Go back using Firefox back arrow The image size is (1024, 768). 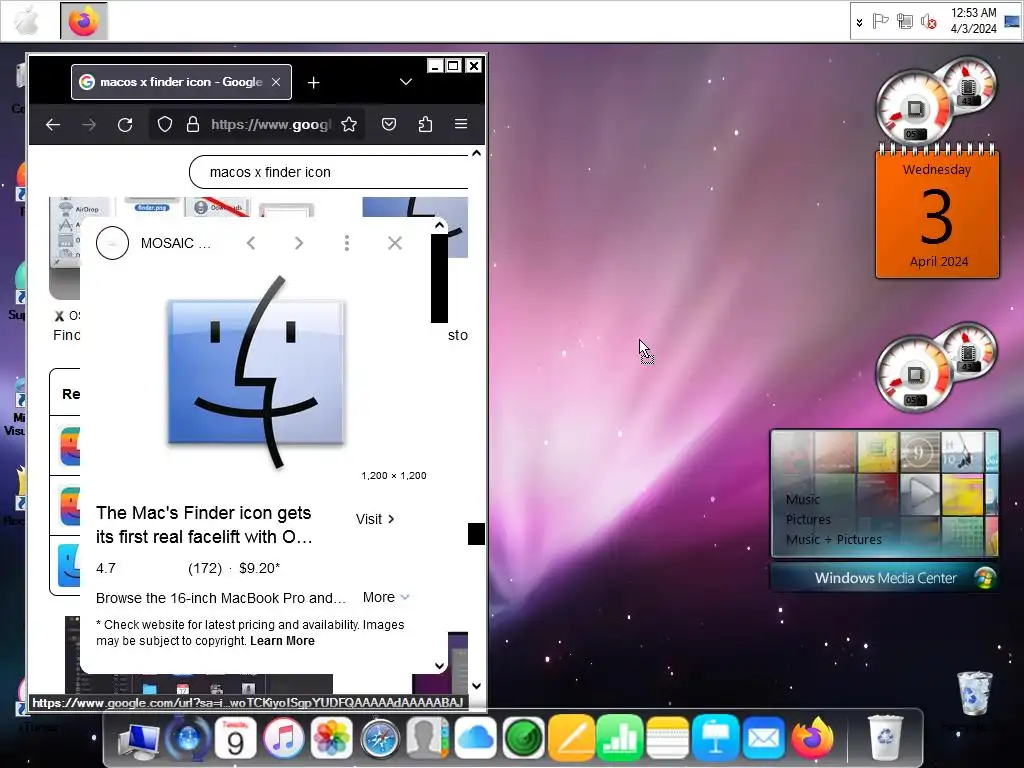(53, 124)
